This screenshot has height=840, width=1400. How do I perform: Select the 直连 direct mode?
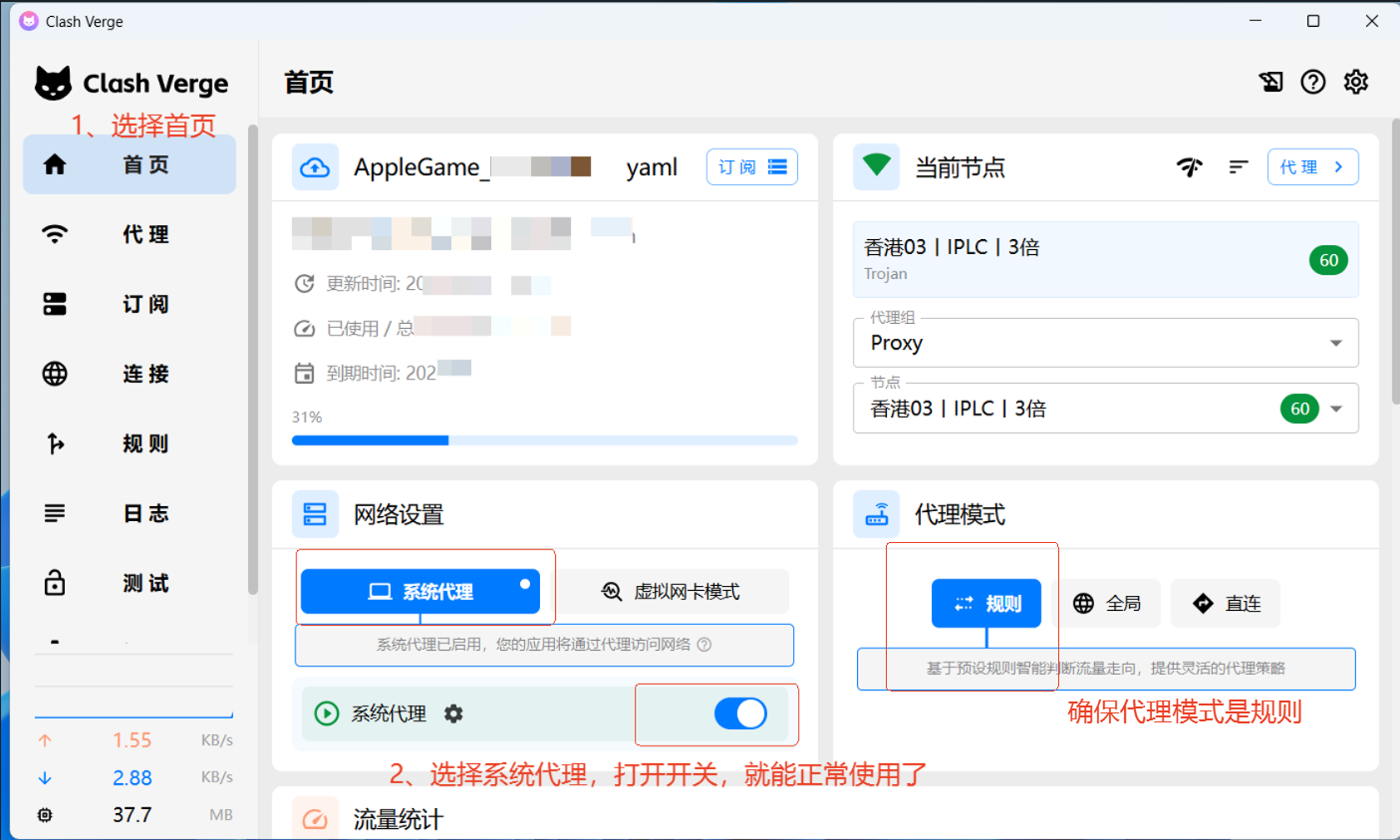coord(1225,604)
